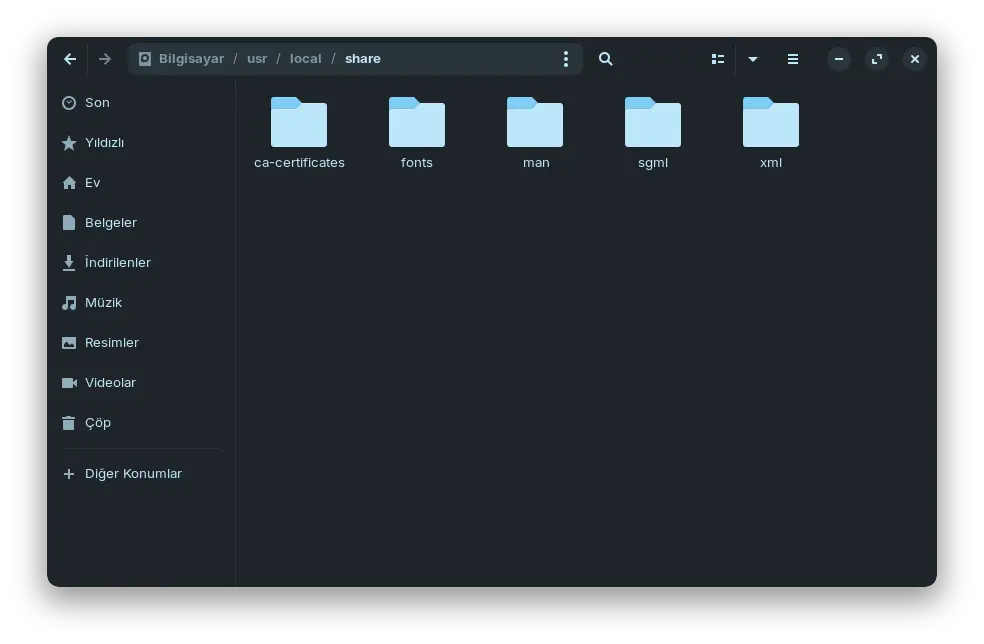Image resolution: width=984 pixels, height=644 pixels.
Task: Click the home icon beside Ev
Action: pyautogui.click(x=69, y=183)
